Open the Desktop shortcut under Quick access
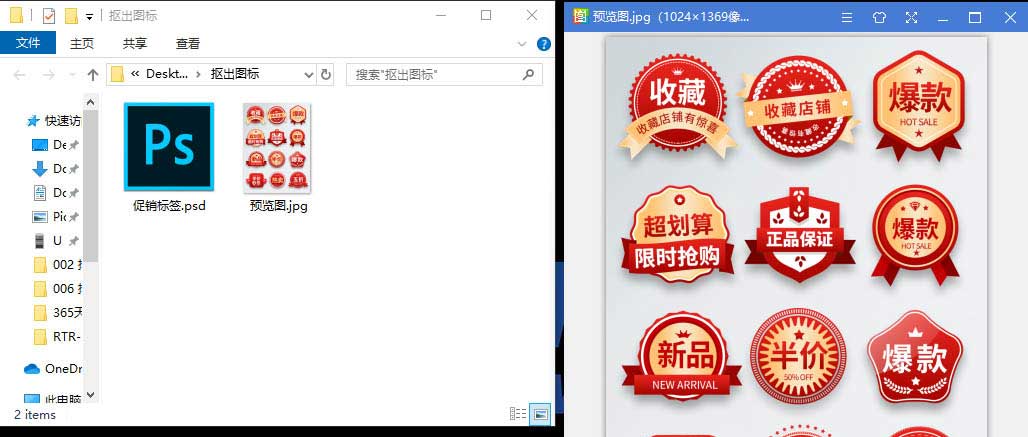The width and height of the screenshot is (1028, 437). [56, 145]
